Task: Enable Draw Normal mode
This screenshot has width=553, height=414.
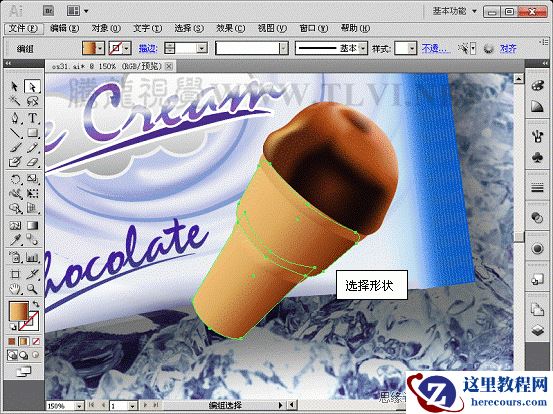Action: (x=12, y=355)
